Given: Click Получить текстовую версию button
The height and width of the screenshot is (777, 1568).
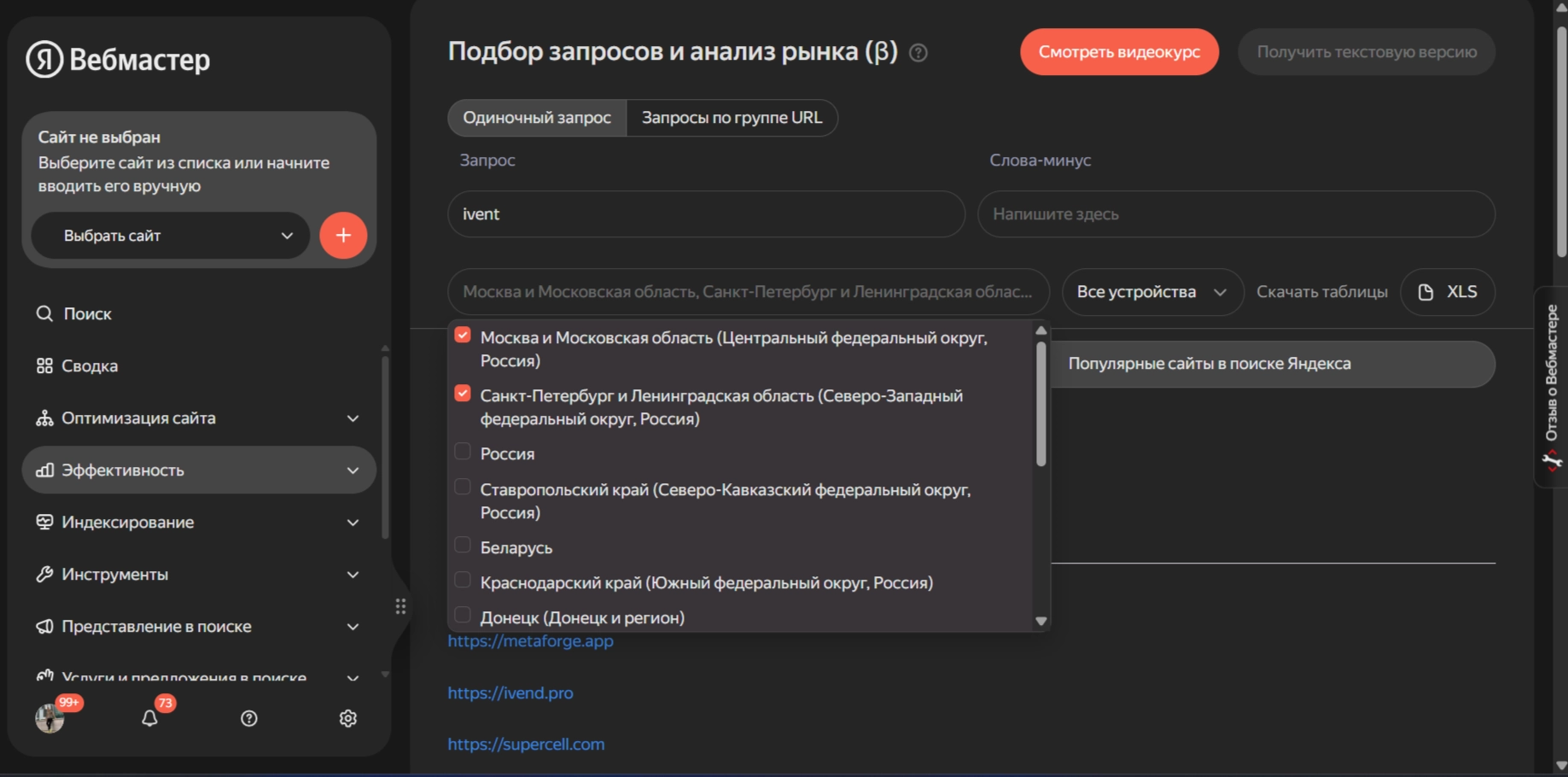Looking at the screenshot, I should tap(1367, 52).
